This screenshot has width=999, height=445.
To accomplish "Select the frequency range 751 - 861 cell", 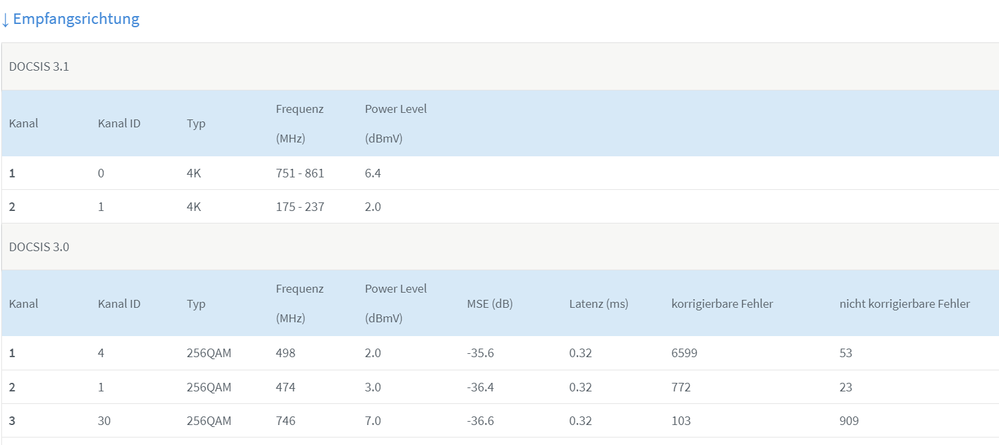I will (300, 173).
